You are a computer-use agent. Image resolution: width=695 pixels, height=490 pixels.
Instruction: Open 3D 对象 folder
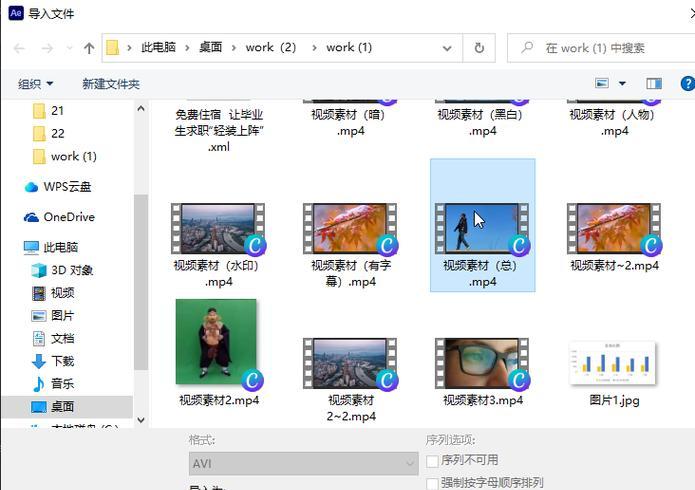click(62, 270)
